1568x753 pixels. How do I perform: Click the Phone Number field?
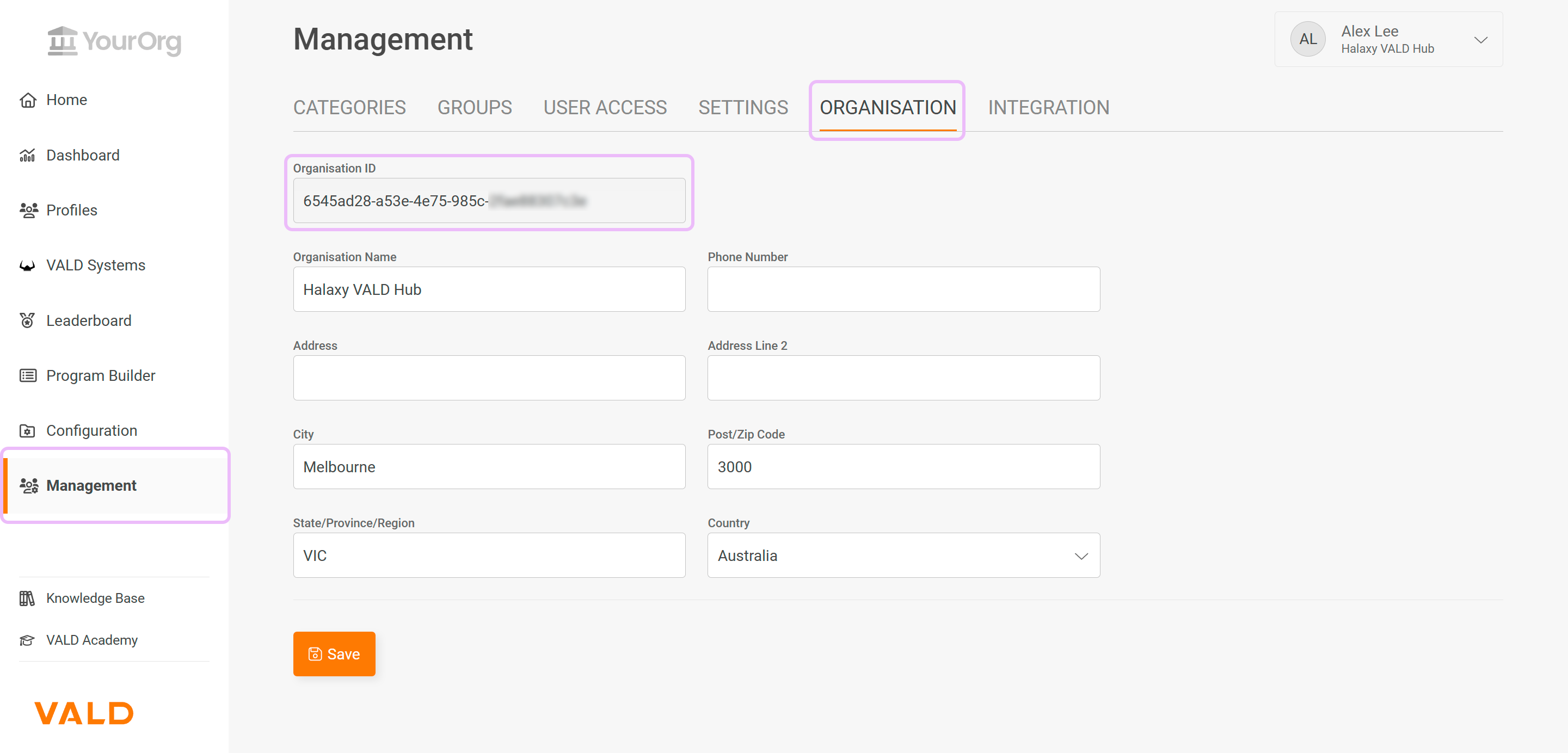pyautogui.click(x=903, y=290)
